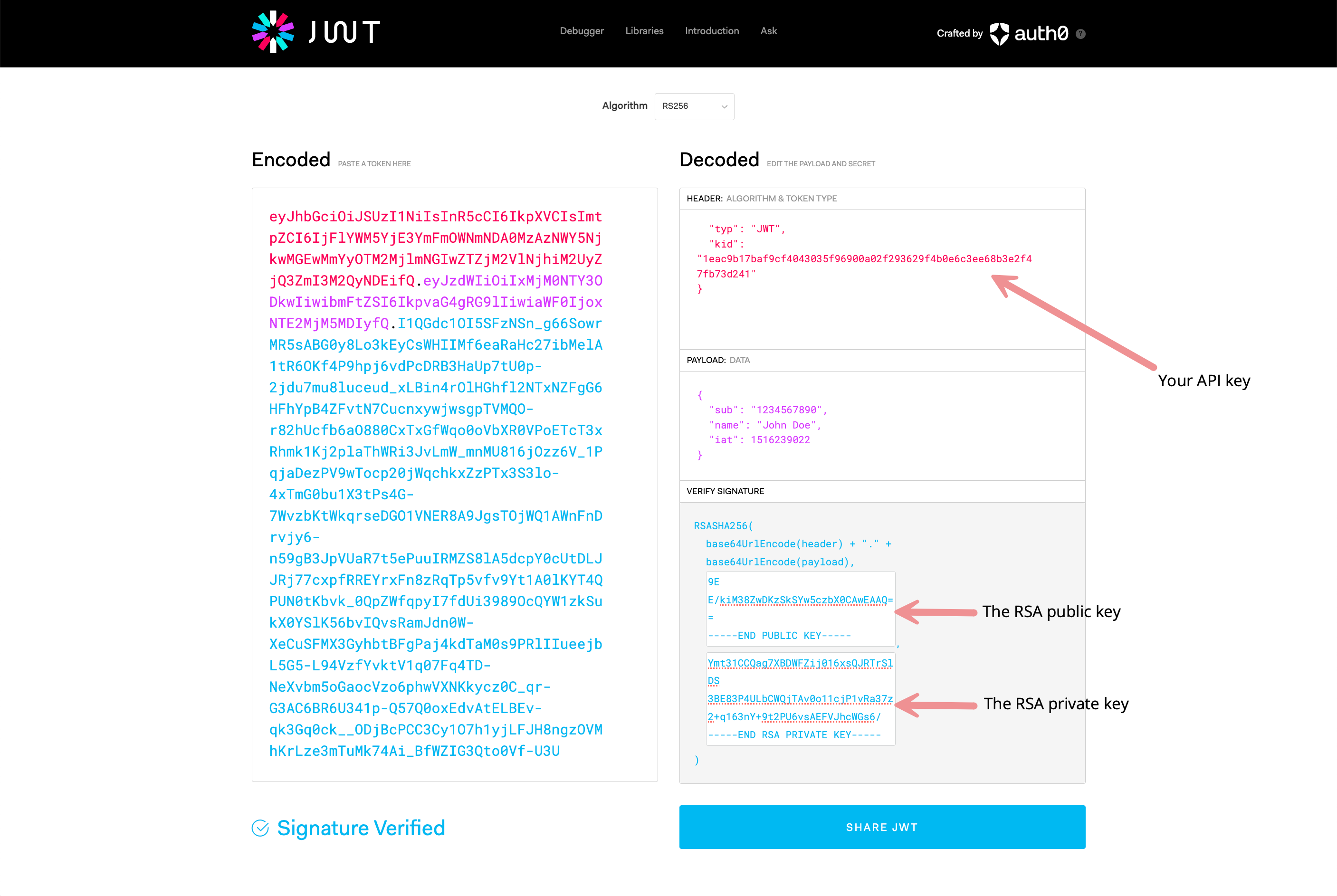This screenshot has width=1337, height=896.
Task: Click the auth0 logo
Action: [1029, 33]
